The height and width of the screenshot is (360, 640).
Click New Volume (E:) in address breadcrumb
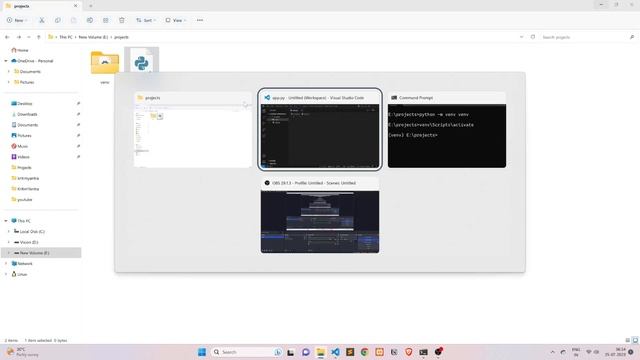(93, 37)
